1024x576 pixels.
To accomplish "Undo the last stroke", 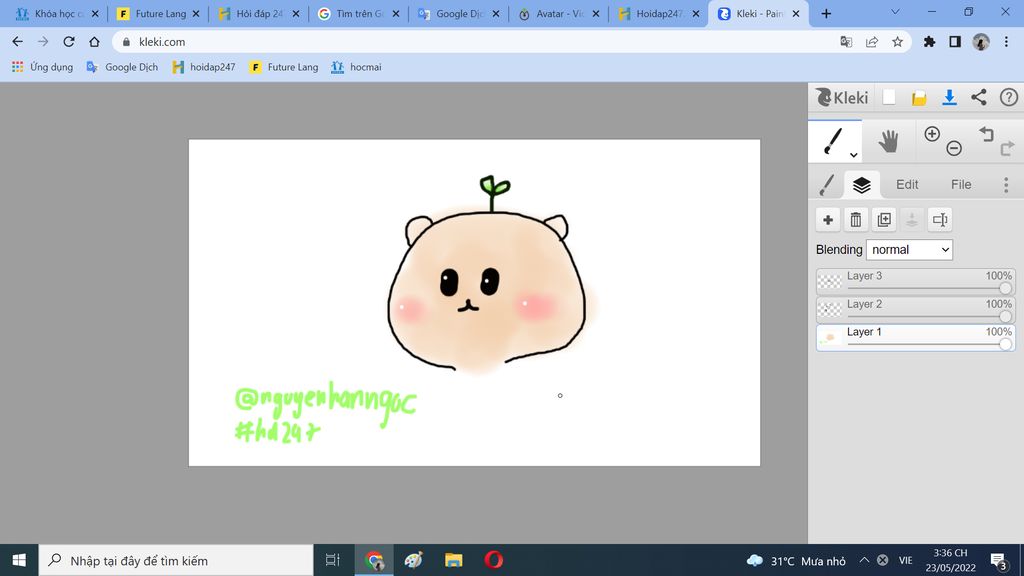I will (x=986, y=135).
